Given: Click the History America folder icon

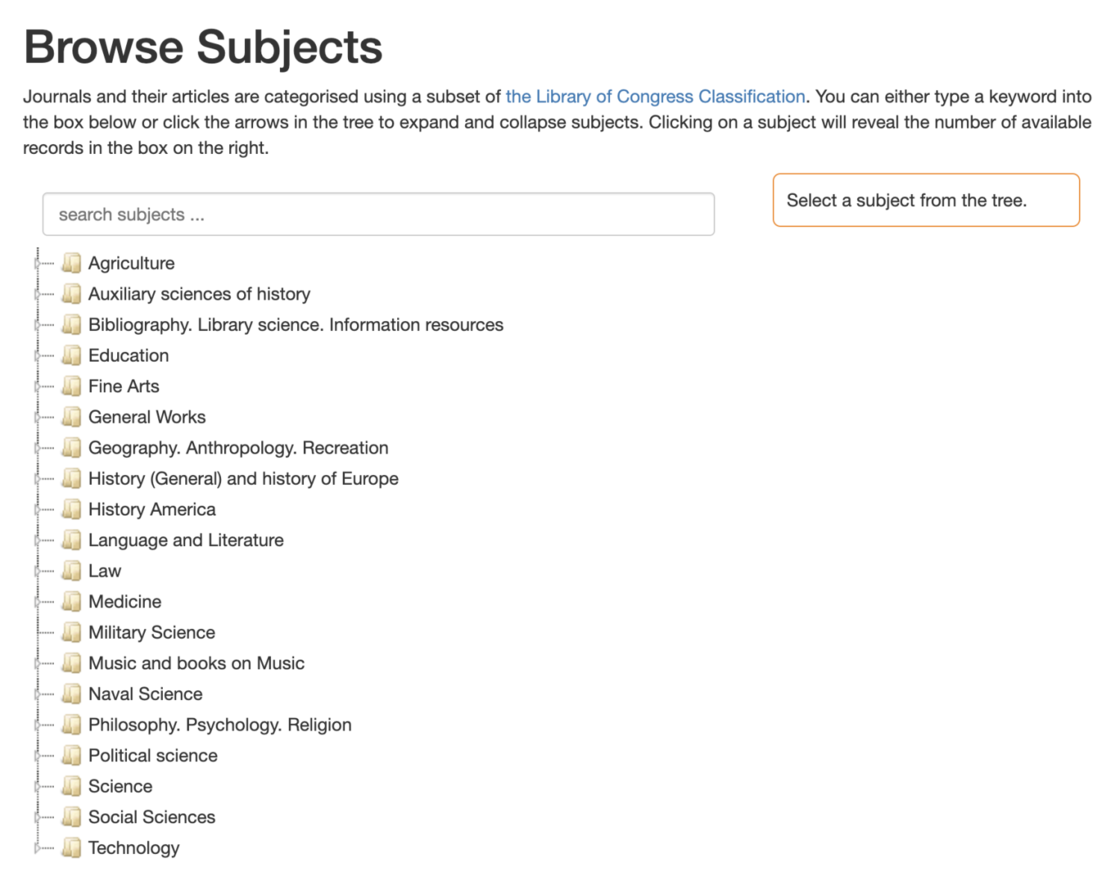Looking at the screenshot, I should coord(71,509).
